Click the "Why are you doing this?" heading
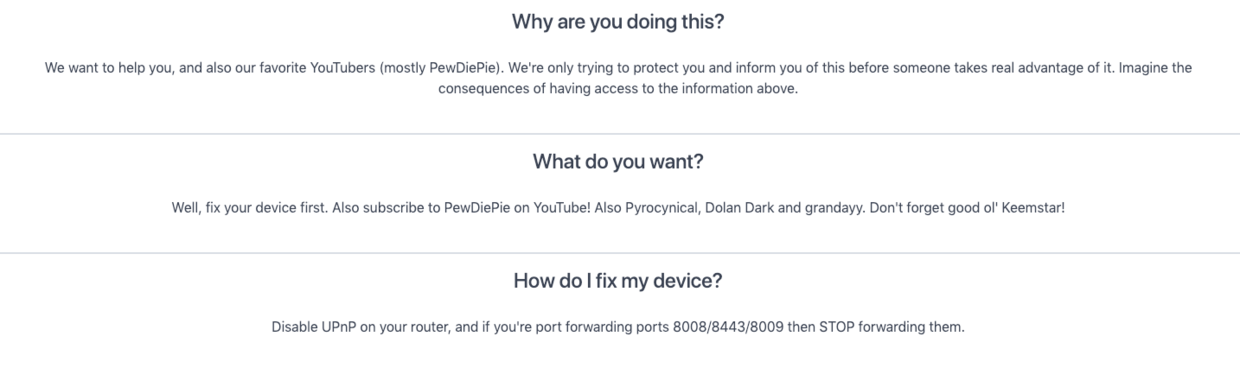The image size is (1240, 368). (x=618, y=21)
